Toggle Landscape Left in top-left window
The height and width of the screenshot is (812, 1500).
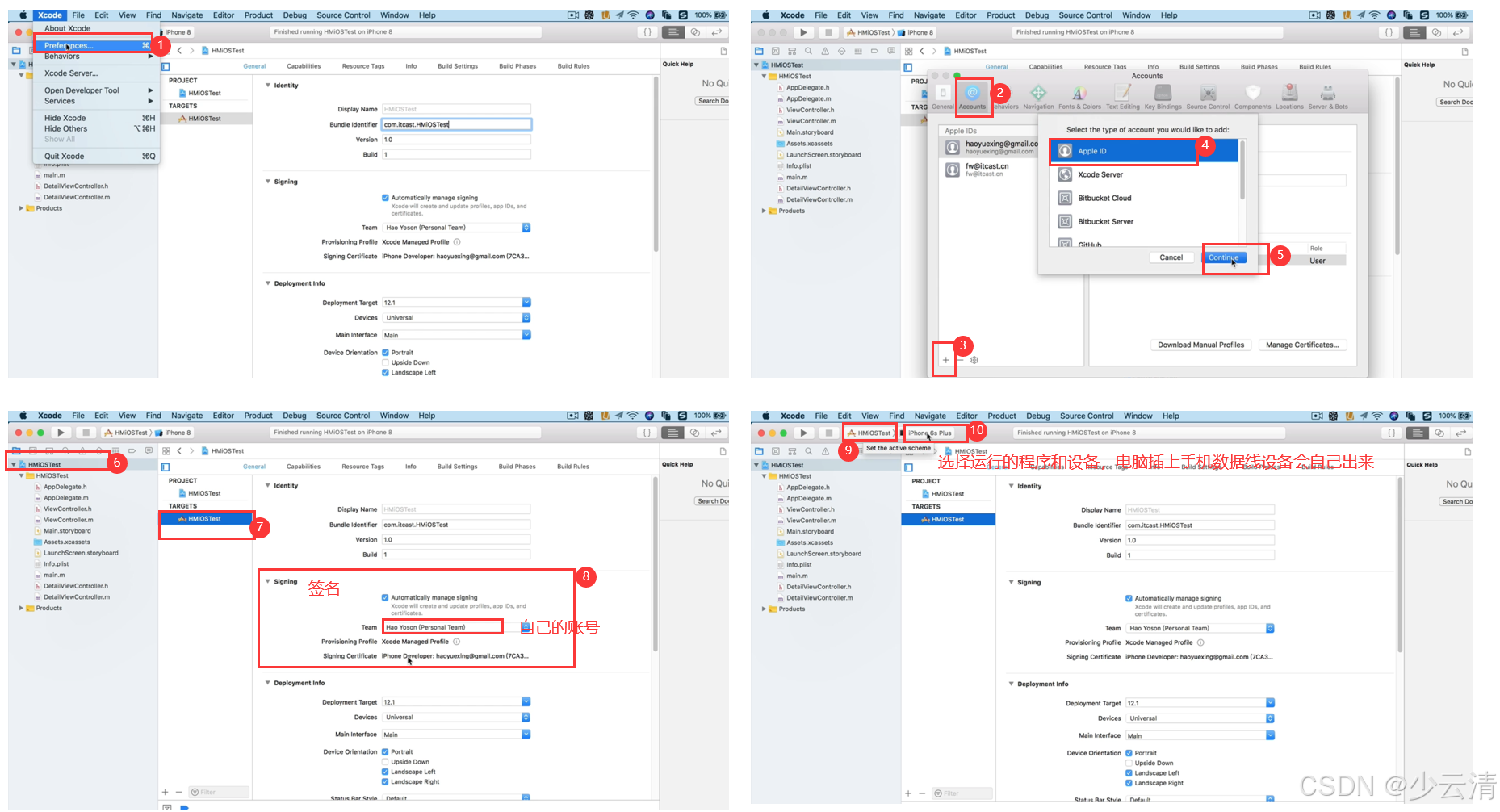coord(385,373)
